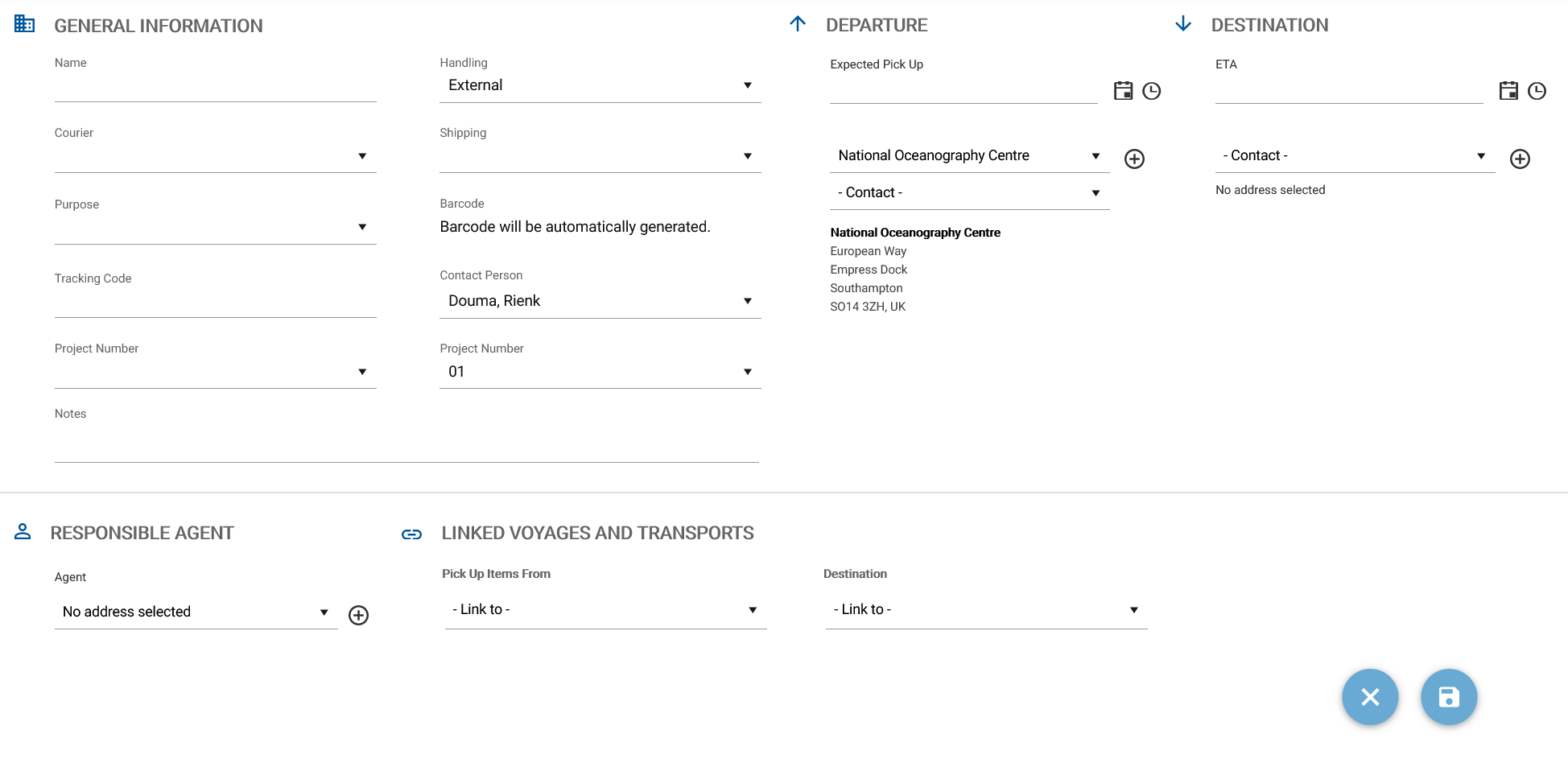The height and width of the screenshot is (763, 1568).
Task: Change Contact Person from Douma, Rienk
Action: pos(600,301)
